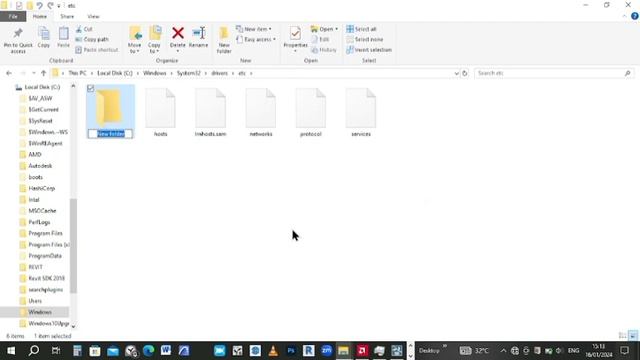640x360 pixels.
Task: Select the services file
Action: pos(361,112)
